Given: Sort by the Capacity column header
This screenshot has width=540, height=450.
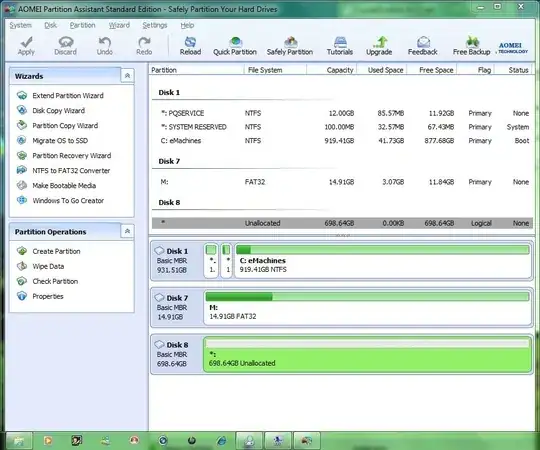Looking at the screenshot, I should 332,70.
